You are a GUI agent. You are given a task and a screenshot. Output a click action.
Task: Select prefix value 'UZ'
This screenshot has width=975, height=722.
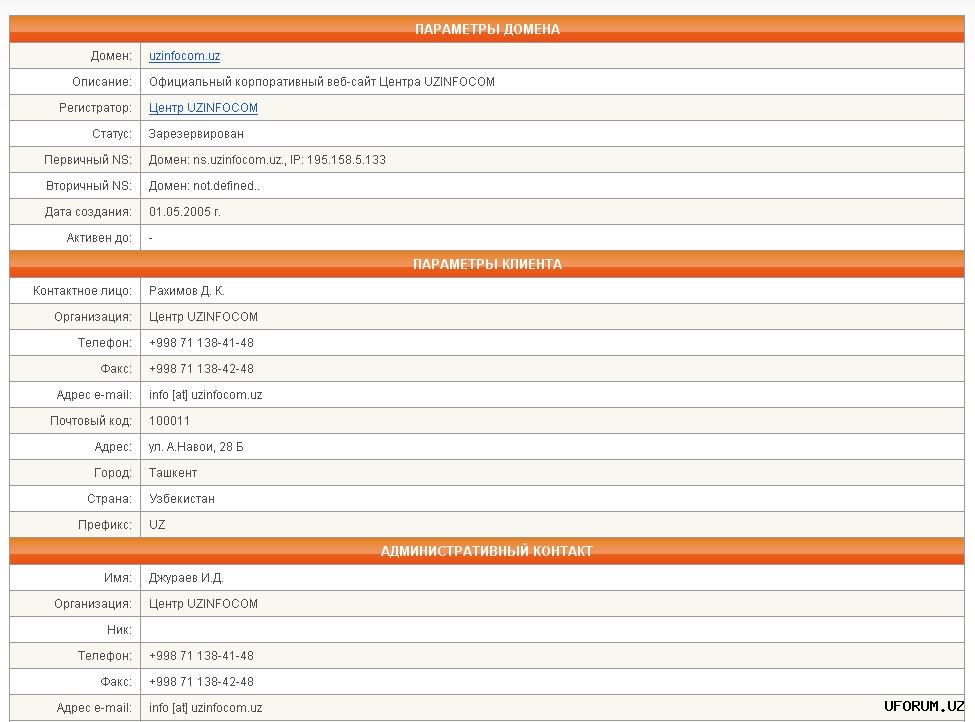click(x=157, y=525)
